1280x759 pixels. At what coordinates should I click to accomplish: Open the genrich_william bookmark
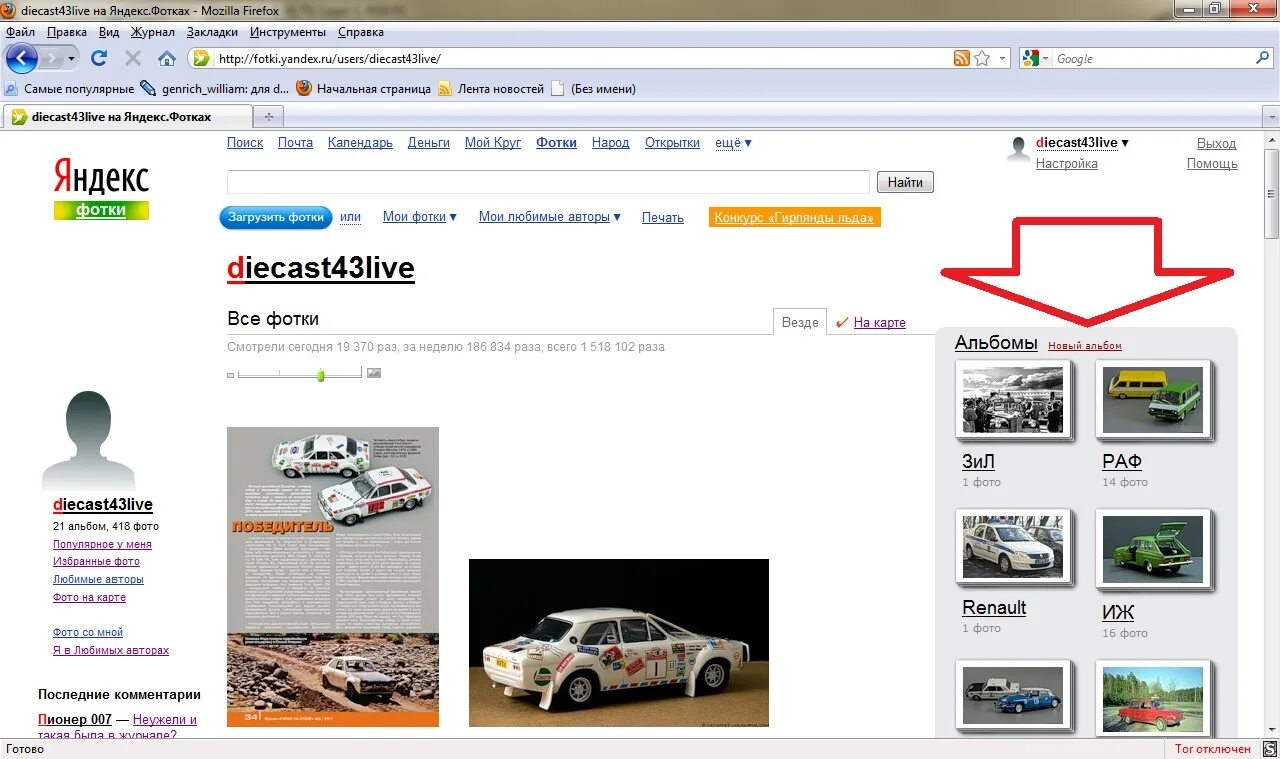coord(215,89)
